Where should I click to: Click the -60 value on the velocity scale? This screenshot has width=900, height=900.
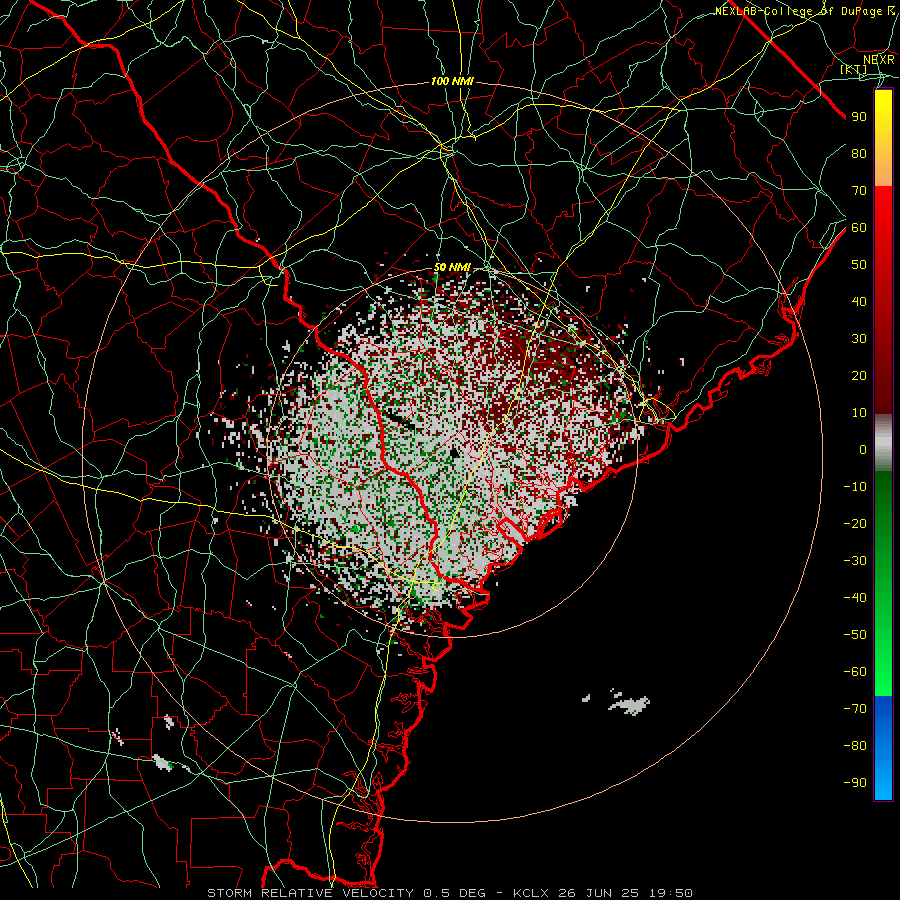click(855, 672)
